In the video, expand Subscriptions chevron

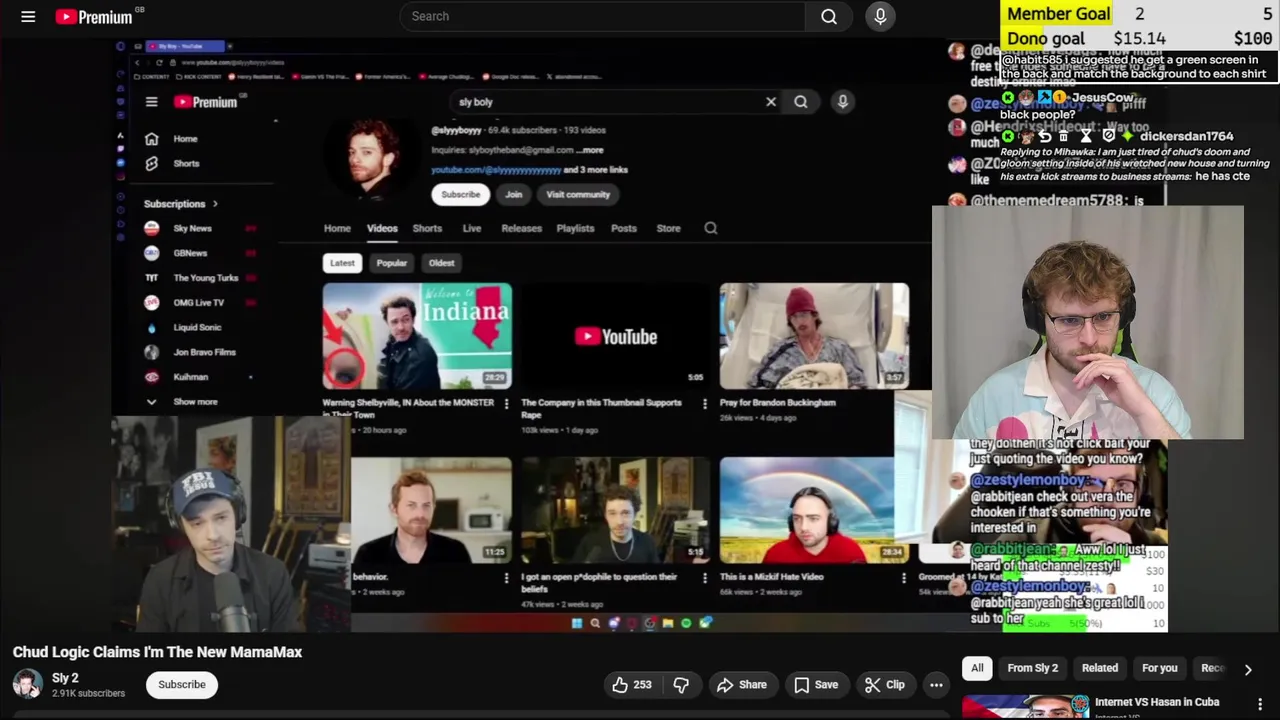pos(214,204)
